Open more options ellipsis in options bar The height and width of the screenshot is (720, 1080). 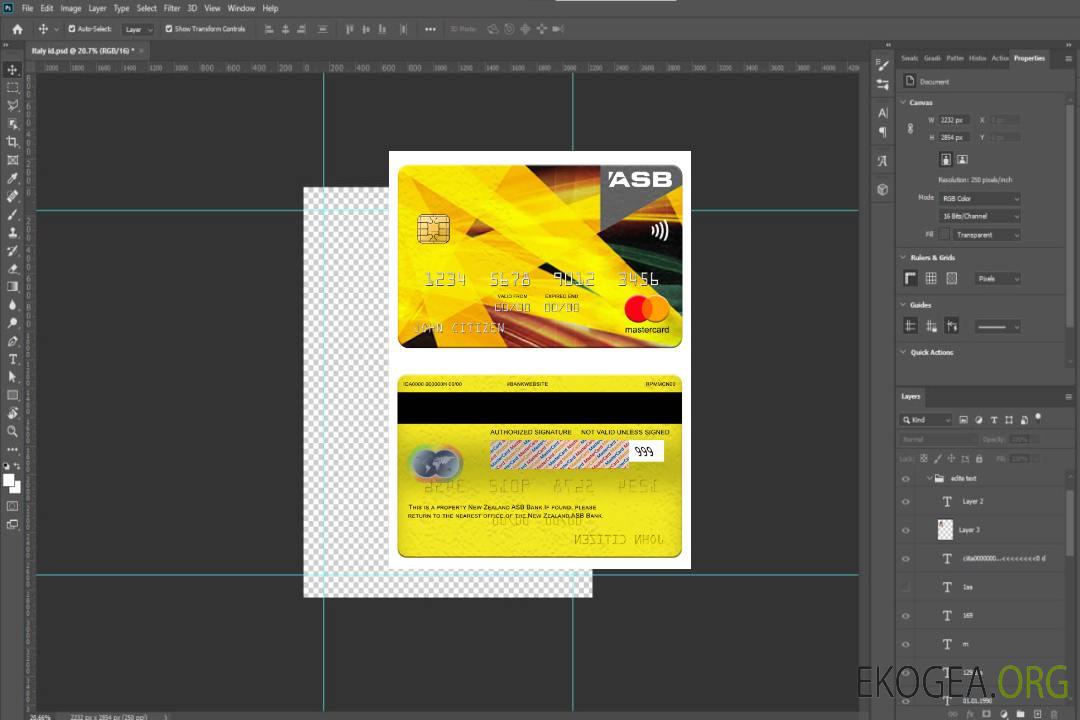pos(430,29)
